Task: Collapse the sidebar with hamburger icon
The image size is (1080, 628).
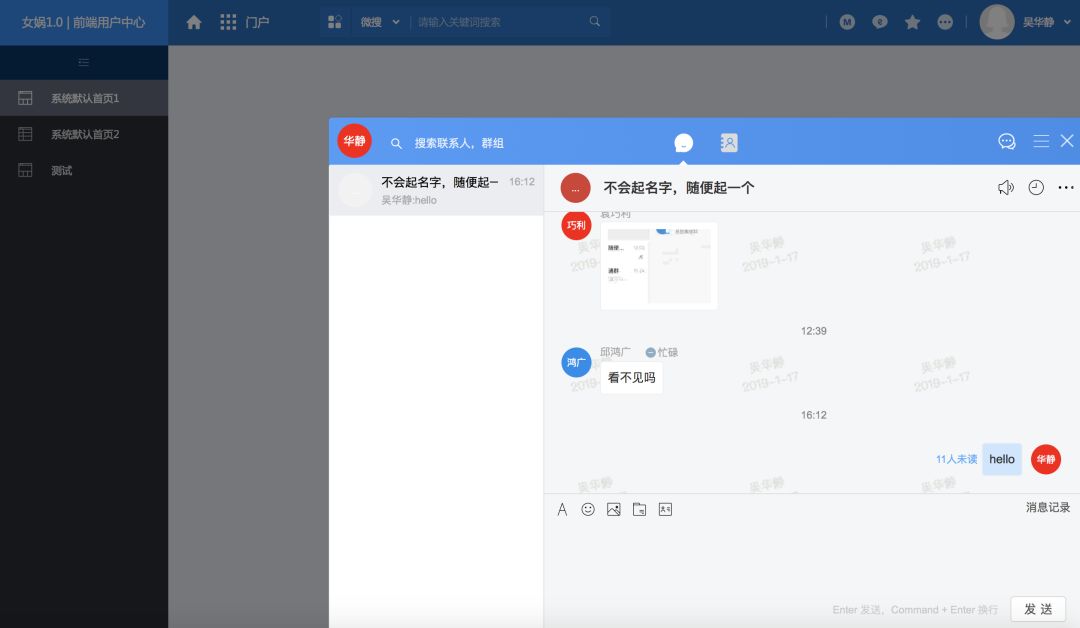Action: click(x=84, y=62)
